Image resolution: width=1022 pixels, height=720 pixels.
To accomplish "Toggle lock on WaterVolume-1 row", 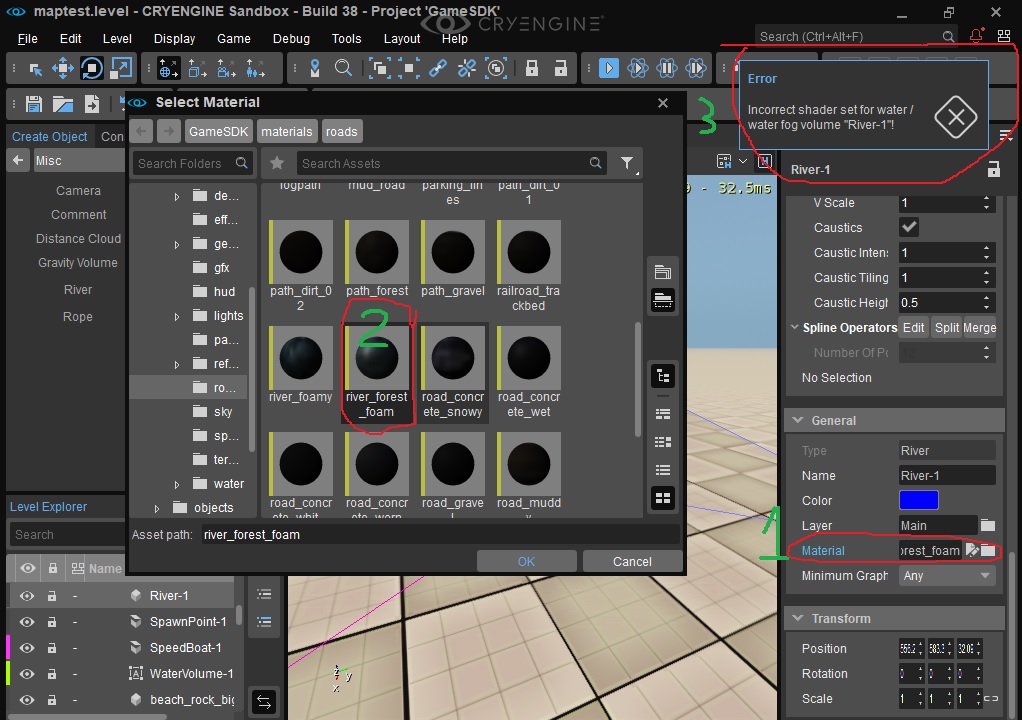I will (x=51, y=674).
